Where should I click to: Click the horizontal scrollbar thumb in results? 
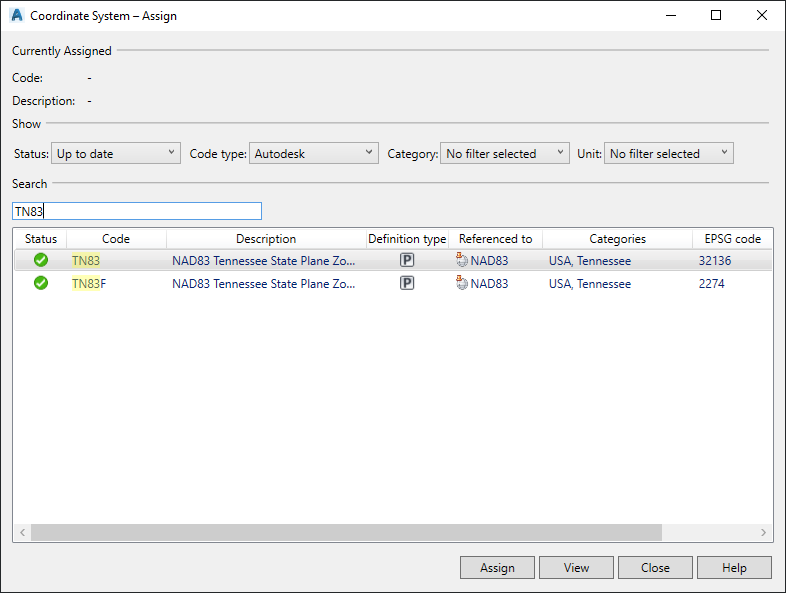pos(345,533)
